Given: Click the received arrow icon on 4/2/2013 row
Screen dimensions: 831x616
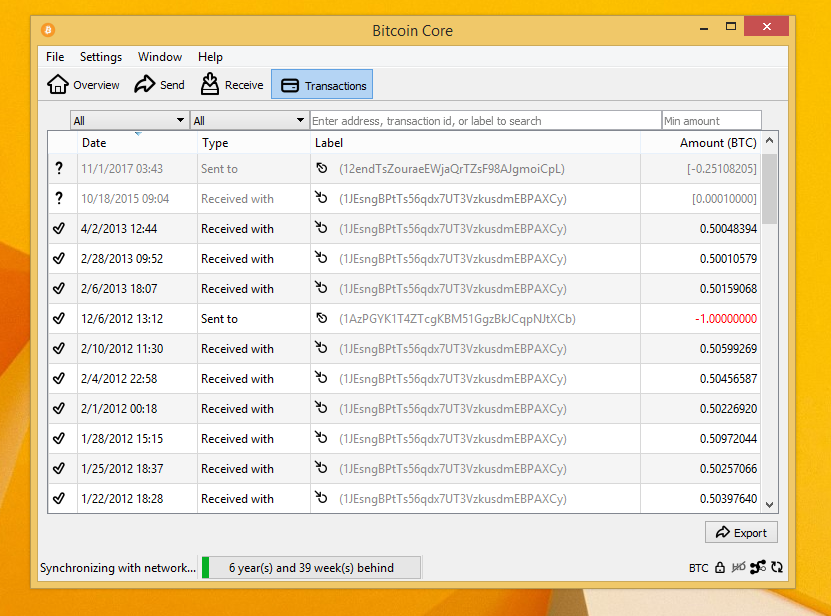Looking at the screenshot, I should click(321, 228).
